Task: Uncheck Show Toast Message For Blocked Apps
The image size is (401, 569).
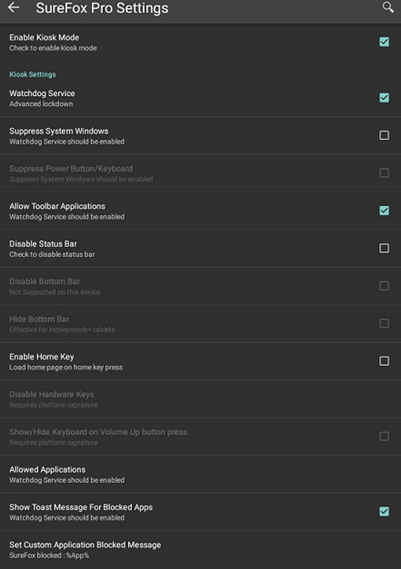Action: click(x=384, y=512)
